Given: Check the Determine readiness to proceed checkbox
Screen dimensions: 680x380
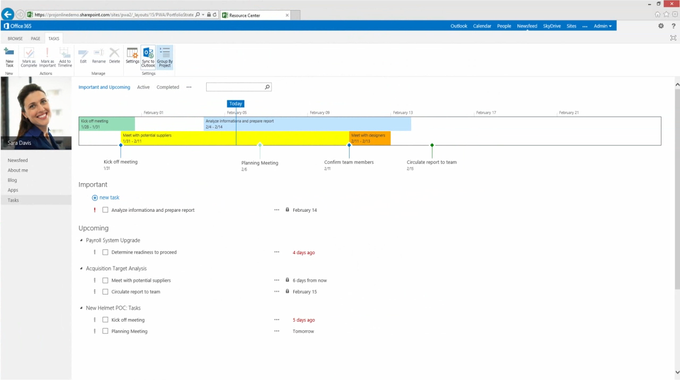Looking at the screenshot, I should coord(105,252).
